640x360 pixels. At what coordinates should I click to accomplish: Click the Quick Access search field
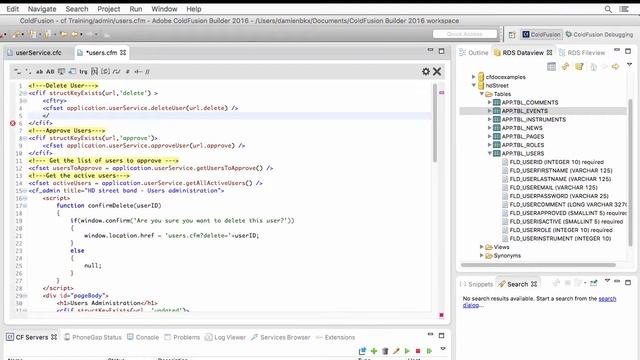click(x=465, y=34)
